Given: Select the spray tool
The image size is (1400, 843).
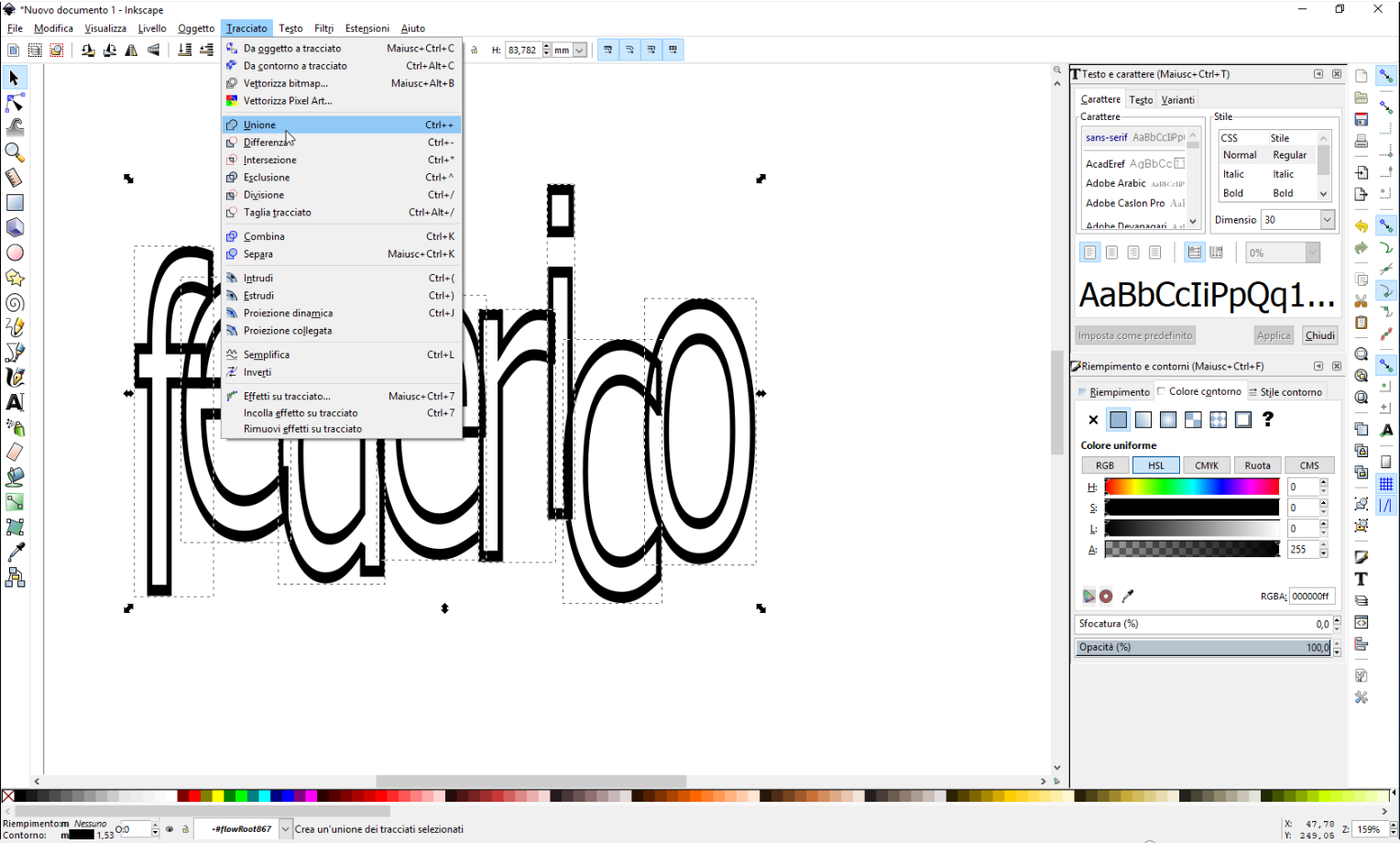Looking at the screenshot, I should tap(15, 427).
